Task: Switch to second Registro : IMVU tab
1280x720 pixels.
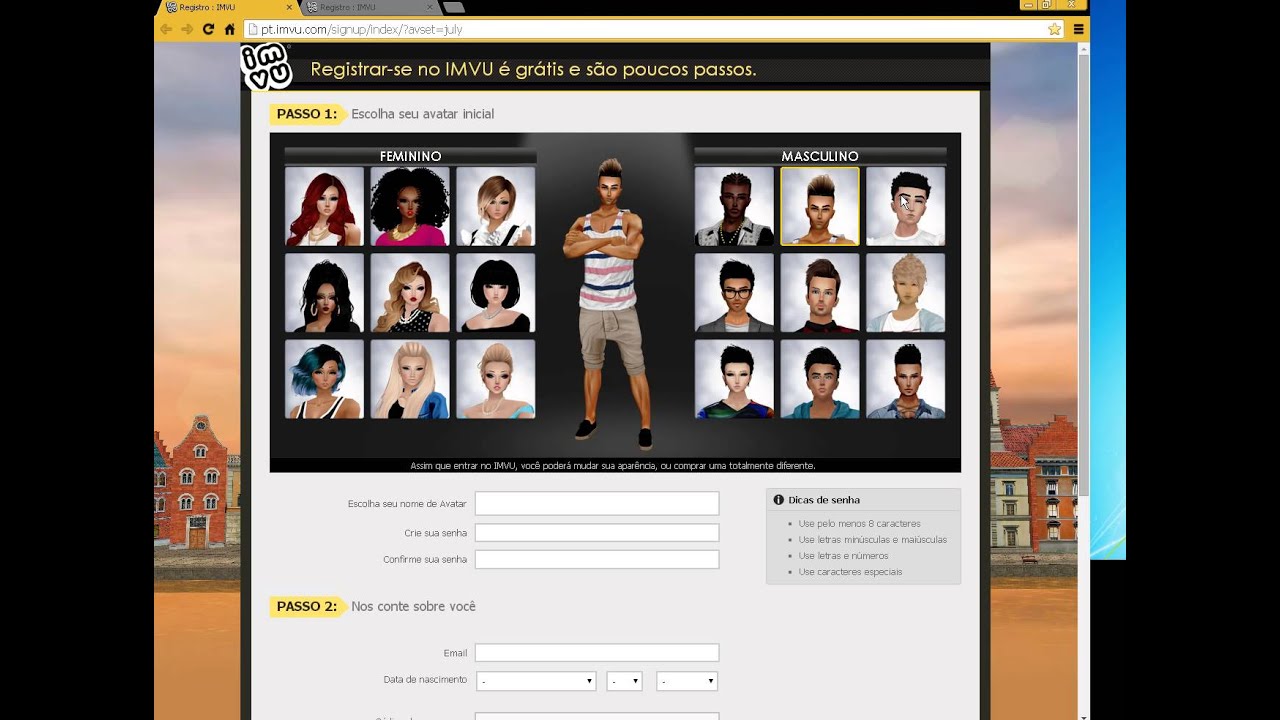Action: (x=369, y=7)
